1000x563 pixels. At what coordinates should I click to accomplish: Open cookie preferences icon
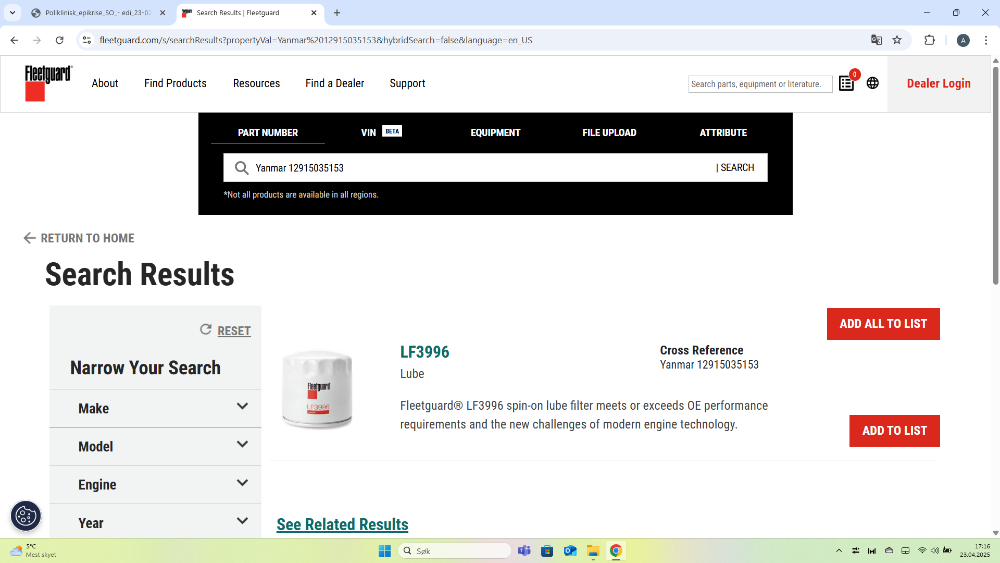26,516
